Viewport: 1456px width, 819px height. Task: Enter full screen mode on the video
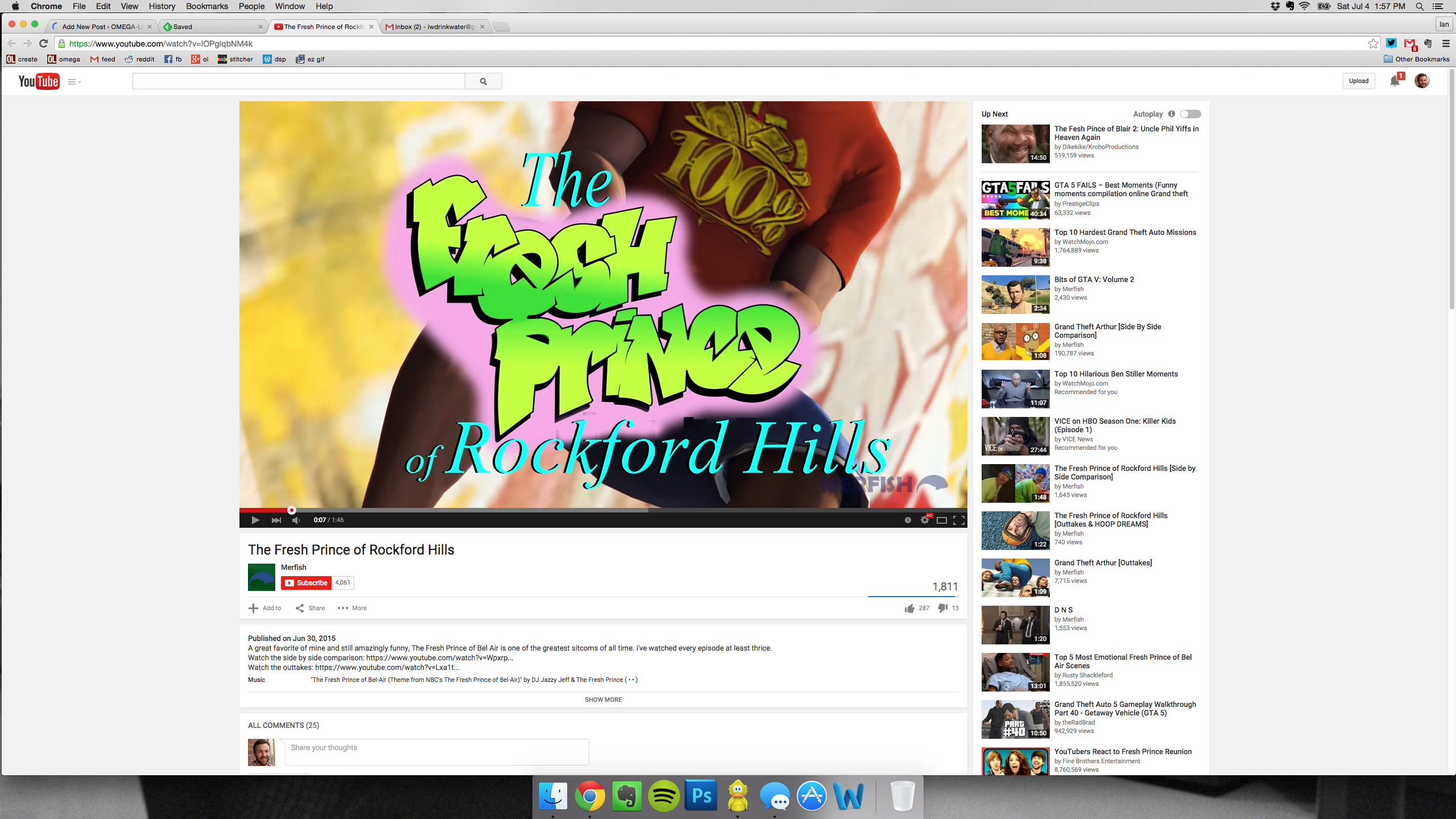[959, 520]
